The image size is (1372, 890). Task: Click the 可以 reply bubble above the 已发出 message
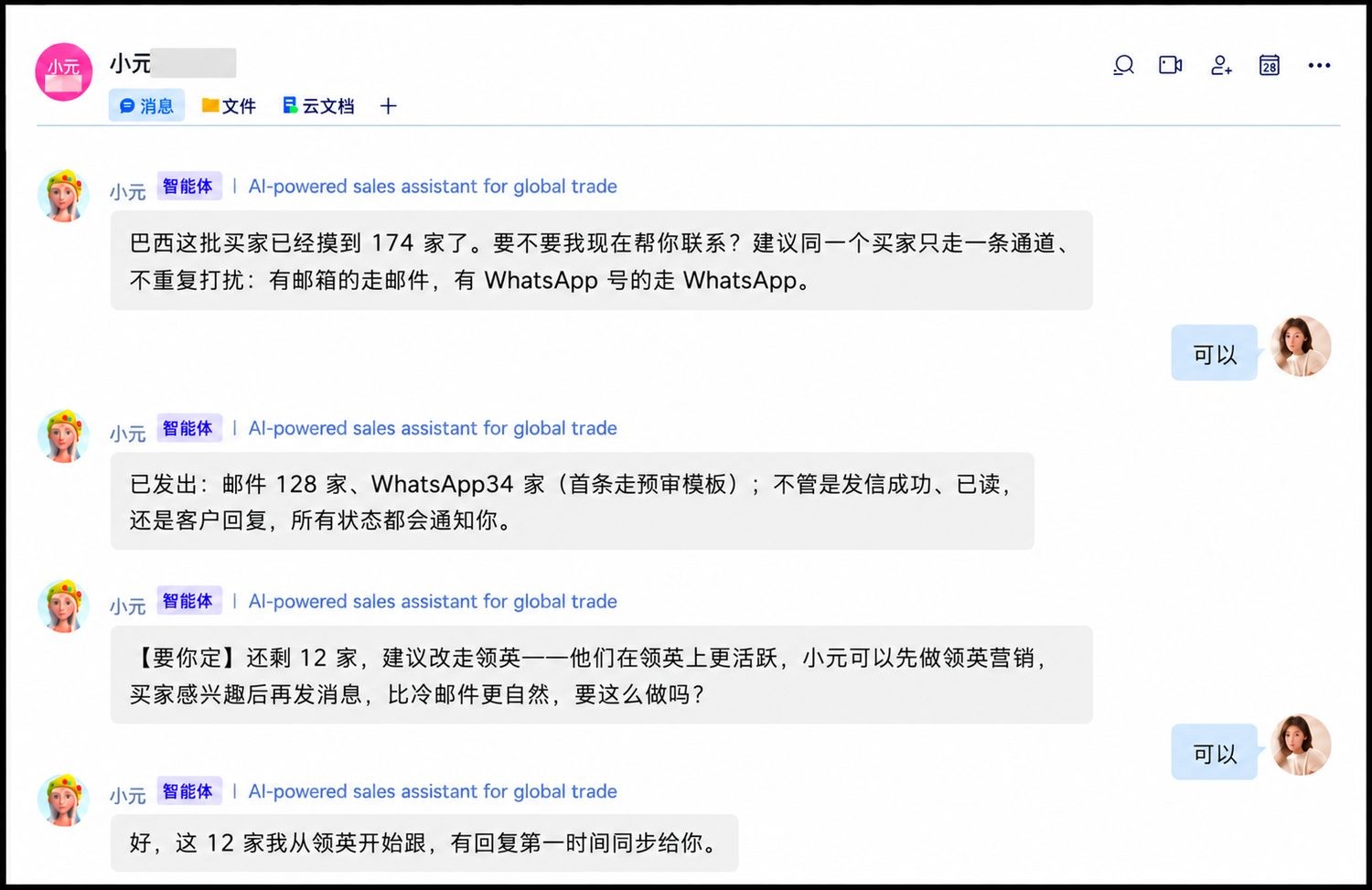1214,353
